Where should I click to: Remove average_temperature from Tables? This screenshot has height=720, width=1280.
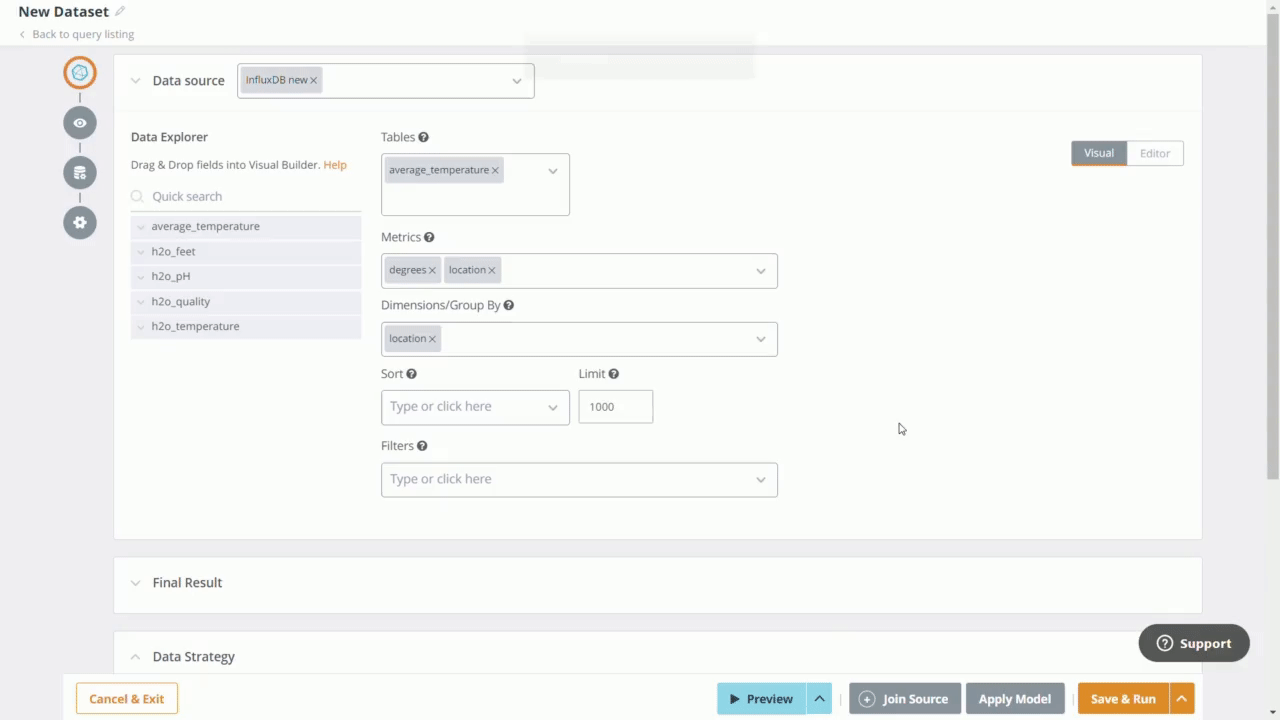[x=495, y=170]
